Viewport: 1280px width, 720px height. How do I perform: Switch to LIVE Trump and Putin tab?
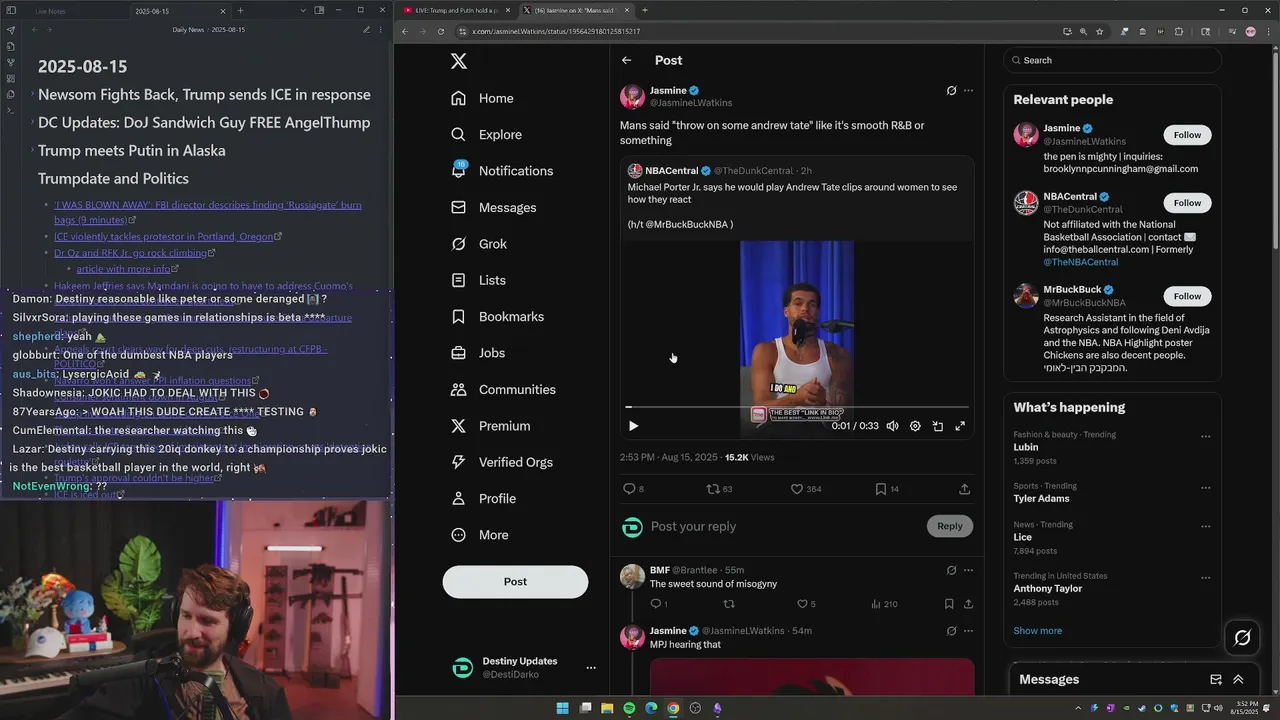456,10
